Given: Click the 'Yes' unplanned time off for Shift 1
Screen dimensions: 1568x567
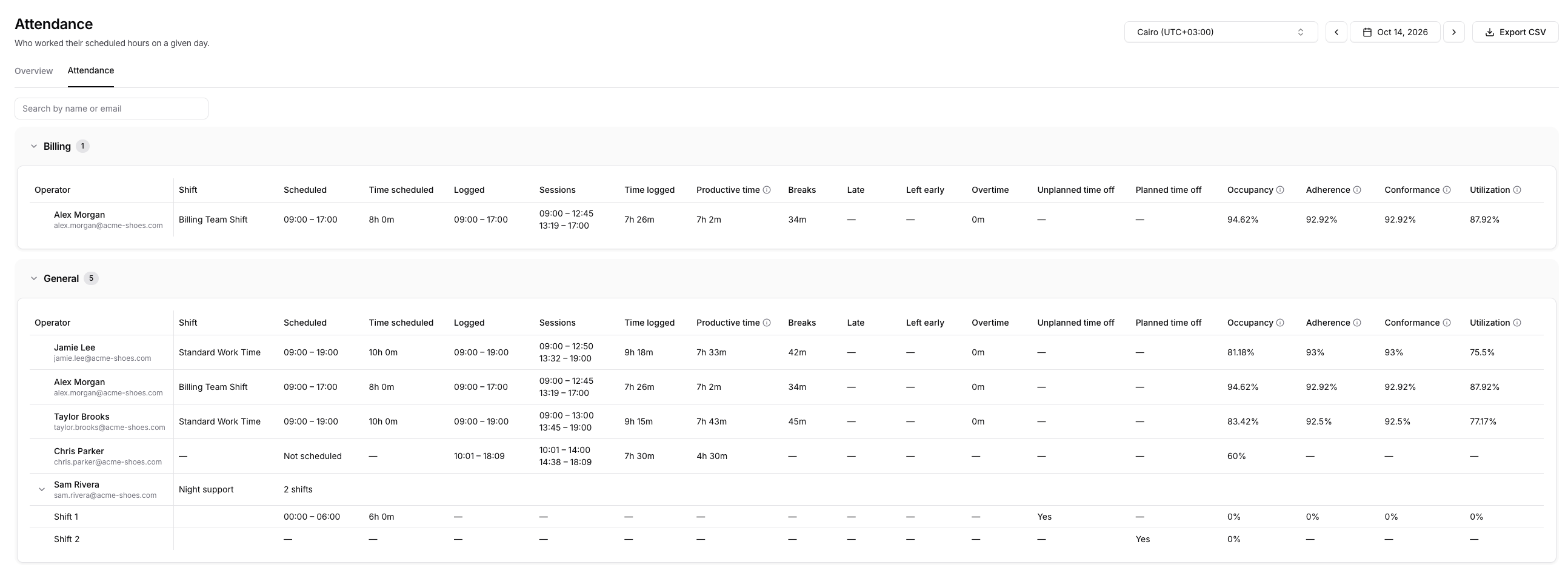Looking at the screenshot, I should pos(1044,517).
